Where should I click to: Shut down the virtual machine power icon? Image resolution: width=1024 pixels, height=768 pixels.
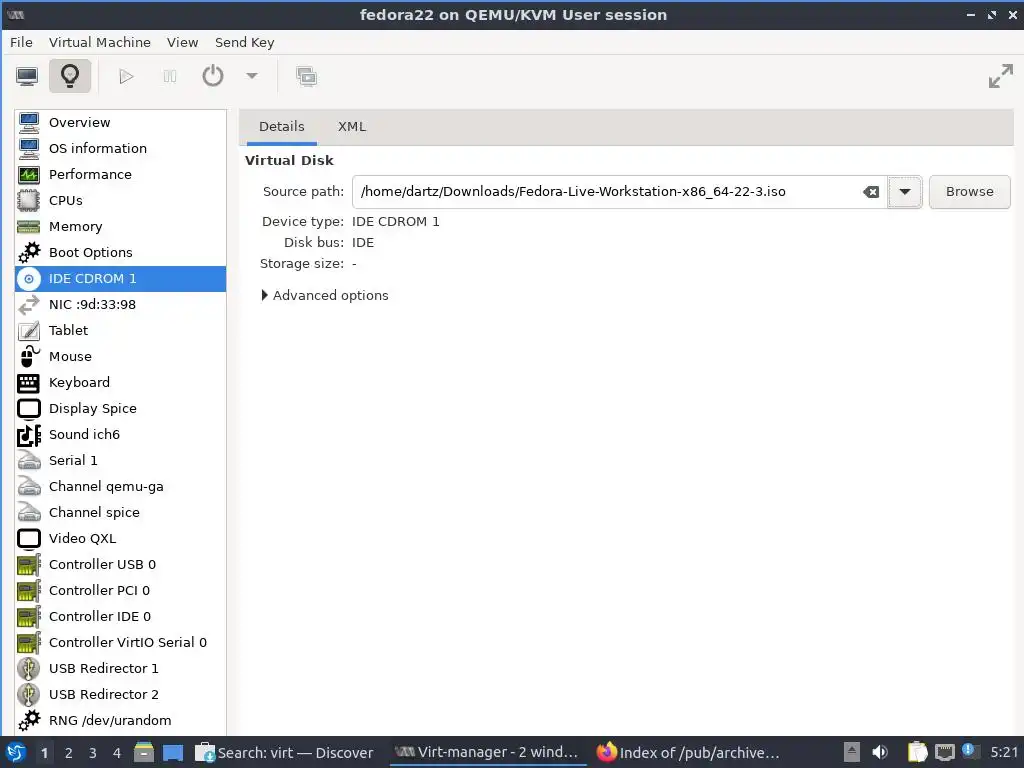(213, 76)
